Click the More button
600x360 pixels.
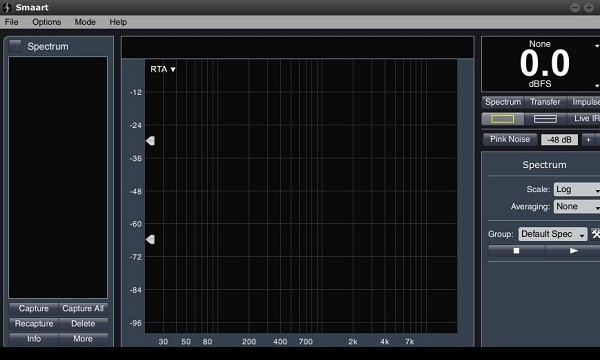click(83, 339)
